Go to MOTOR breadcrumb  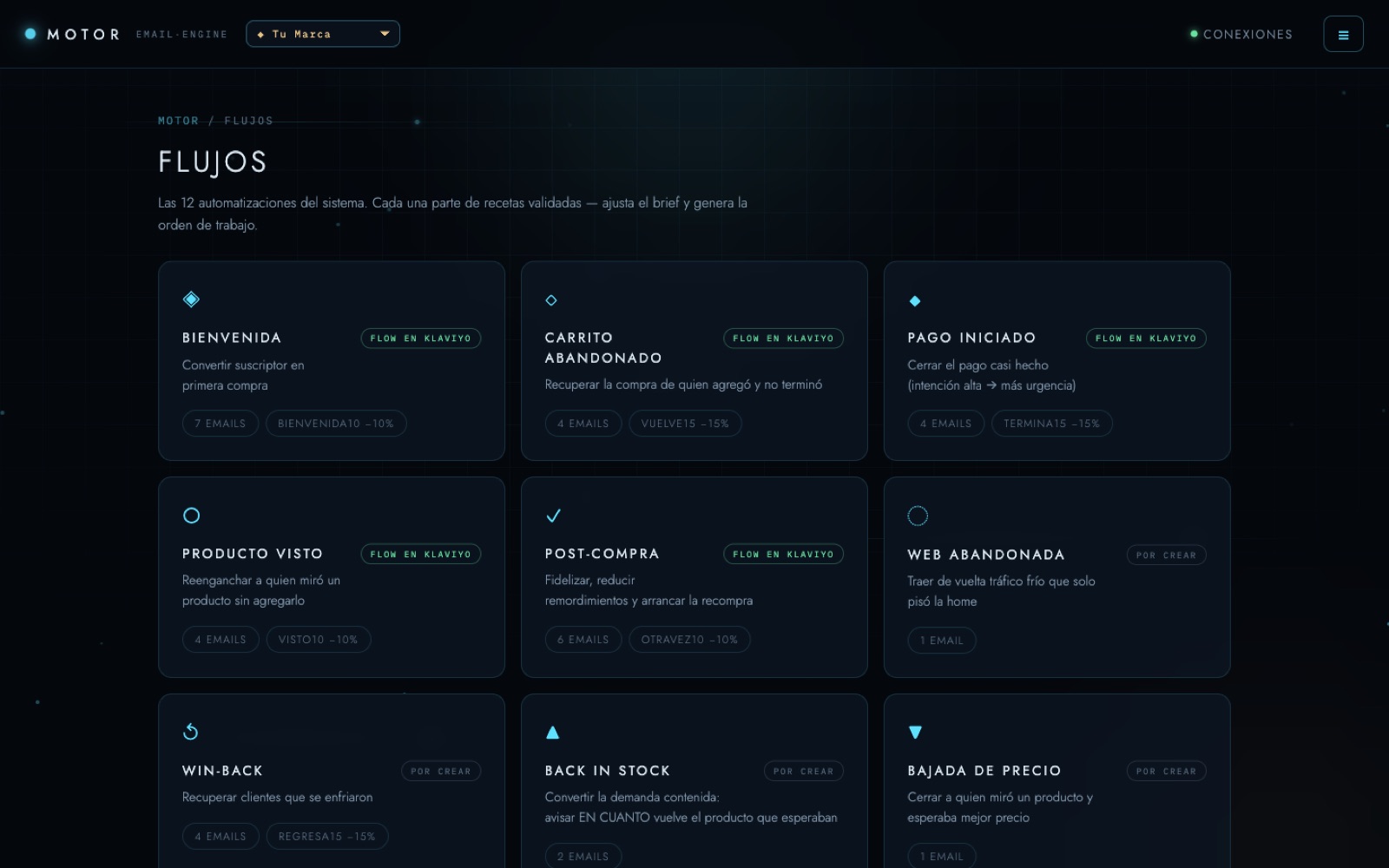(x=178, y=121)
